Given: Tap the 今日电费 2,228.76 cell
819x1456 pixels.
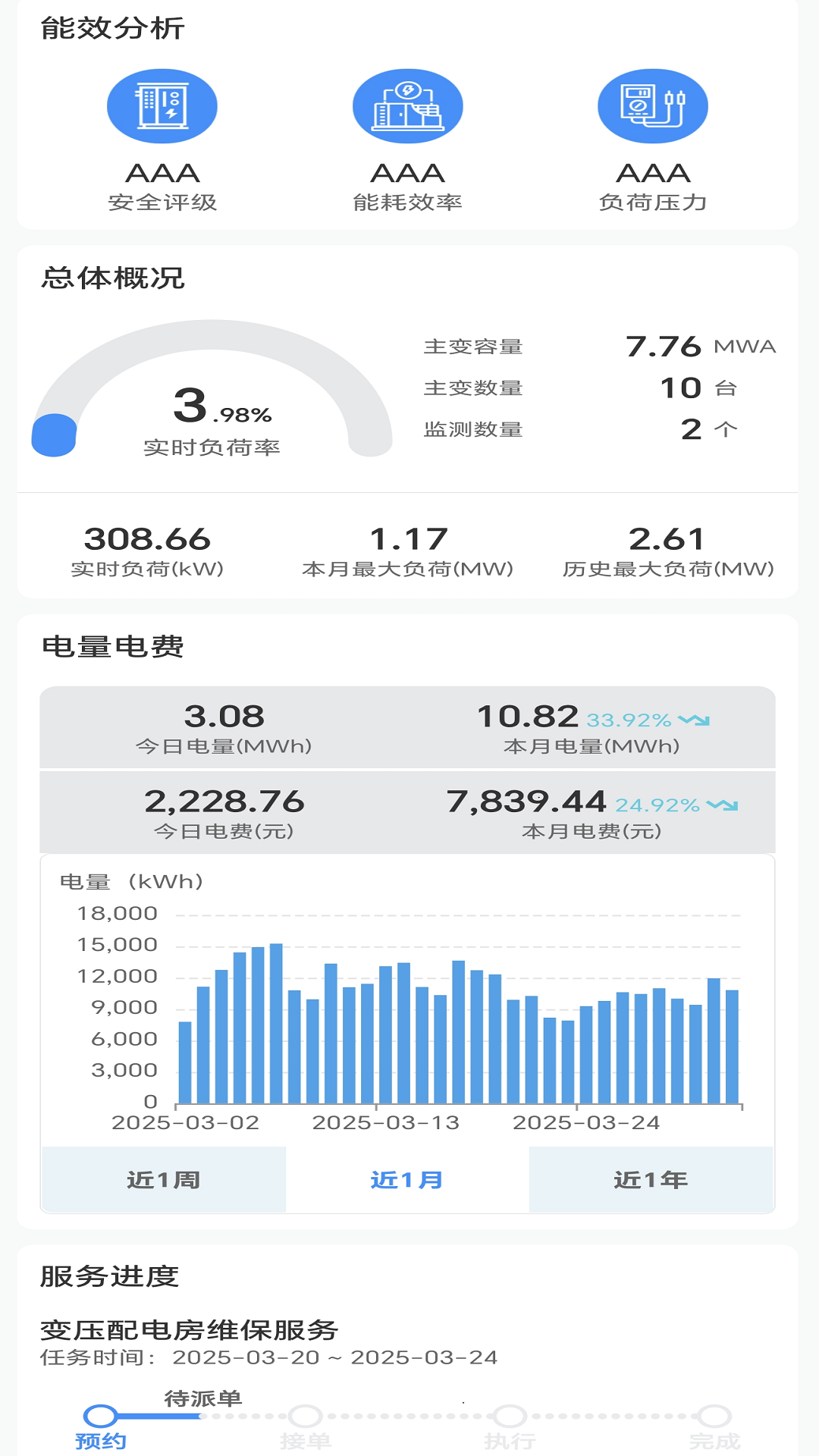Looking at the screenshot, I should tap(224, 813).
